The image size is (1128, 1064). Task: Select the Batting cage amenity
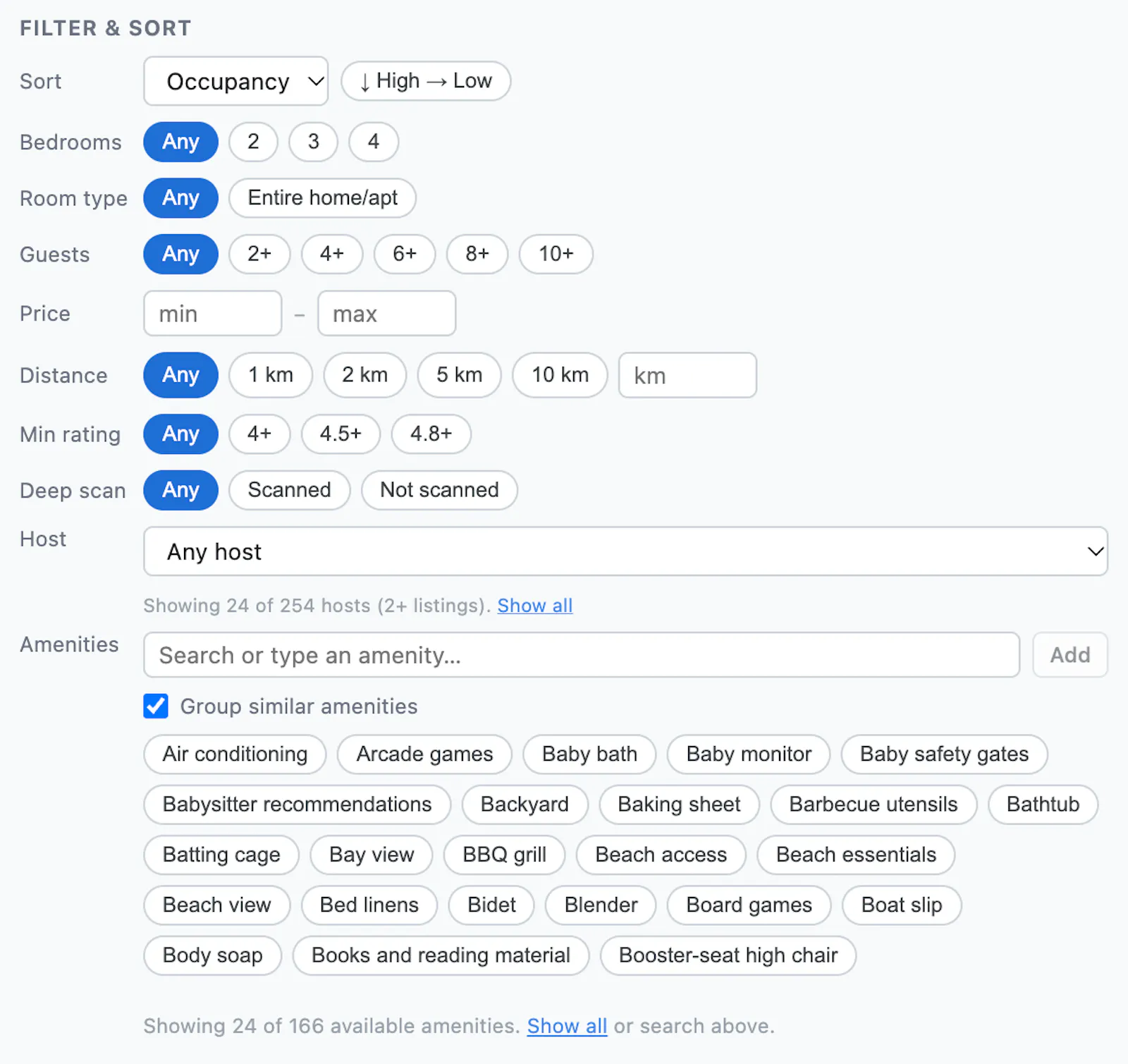click(221, 855)
